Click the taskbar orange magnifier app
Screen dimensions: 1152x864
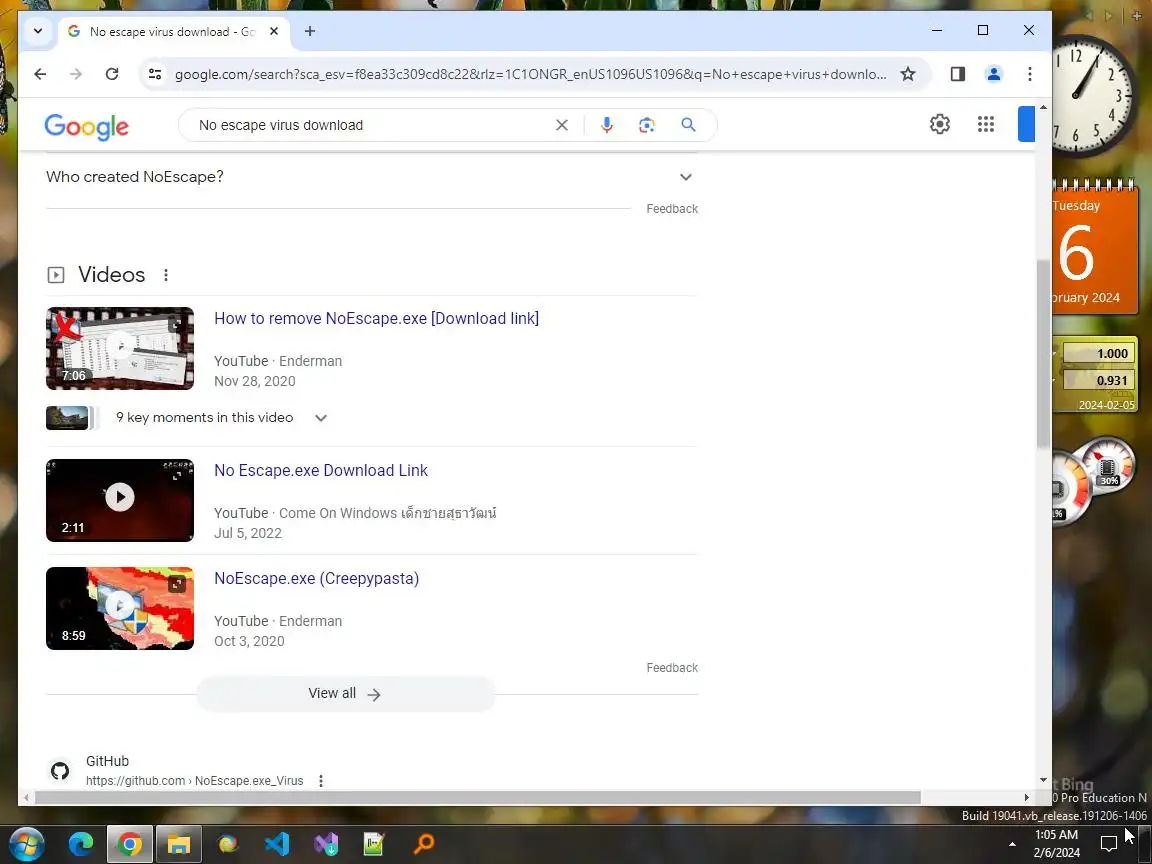424,843
